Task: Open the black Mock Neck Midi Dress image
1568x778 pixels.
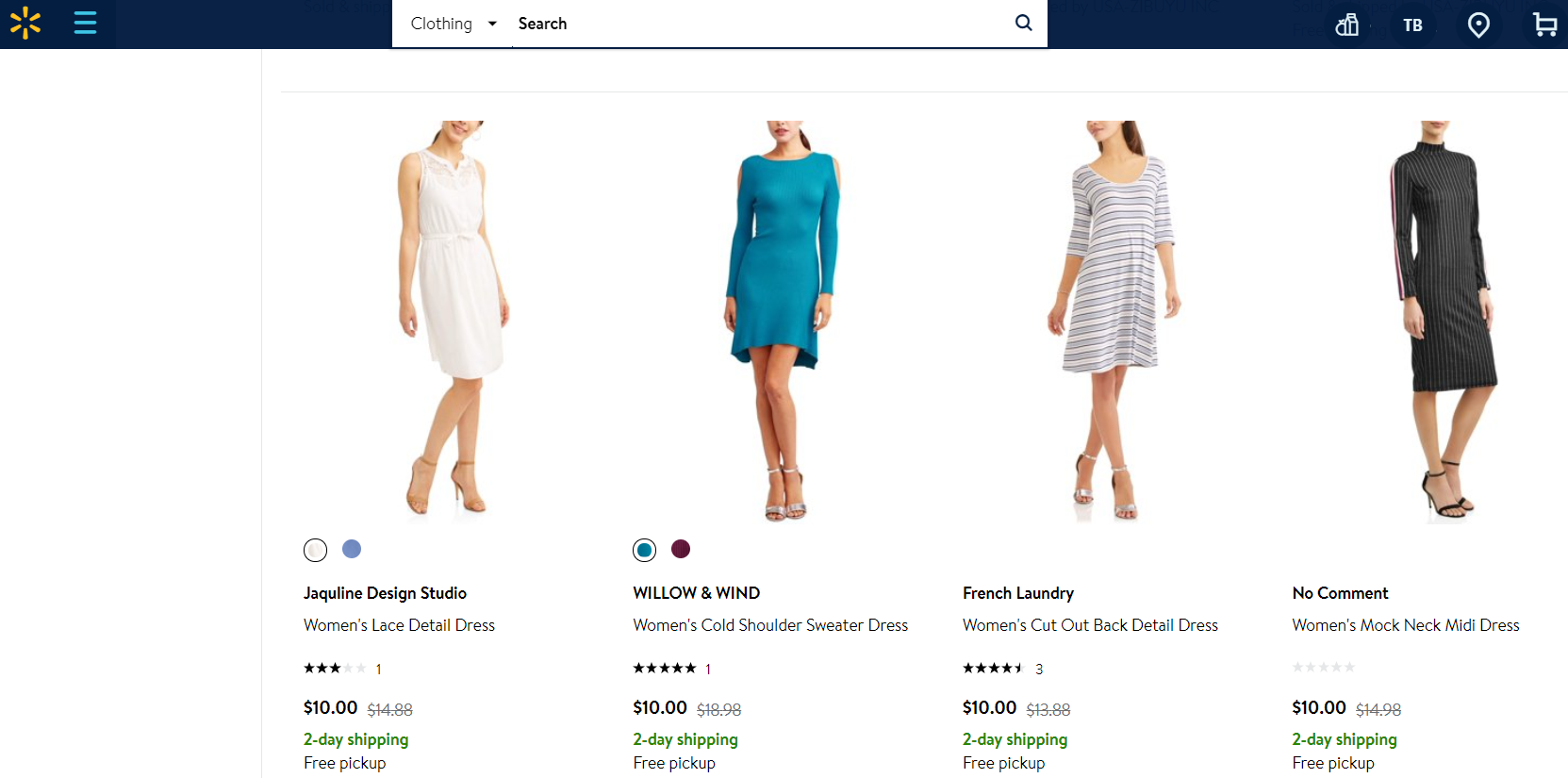Action: [1443, 321]
